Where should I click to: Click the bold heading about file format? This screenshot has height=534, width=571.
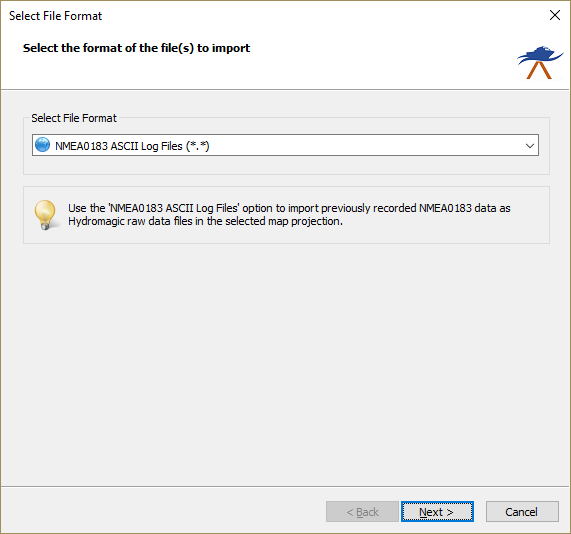(x=136, y=48)
